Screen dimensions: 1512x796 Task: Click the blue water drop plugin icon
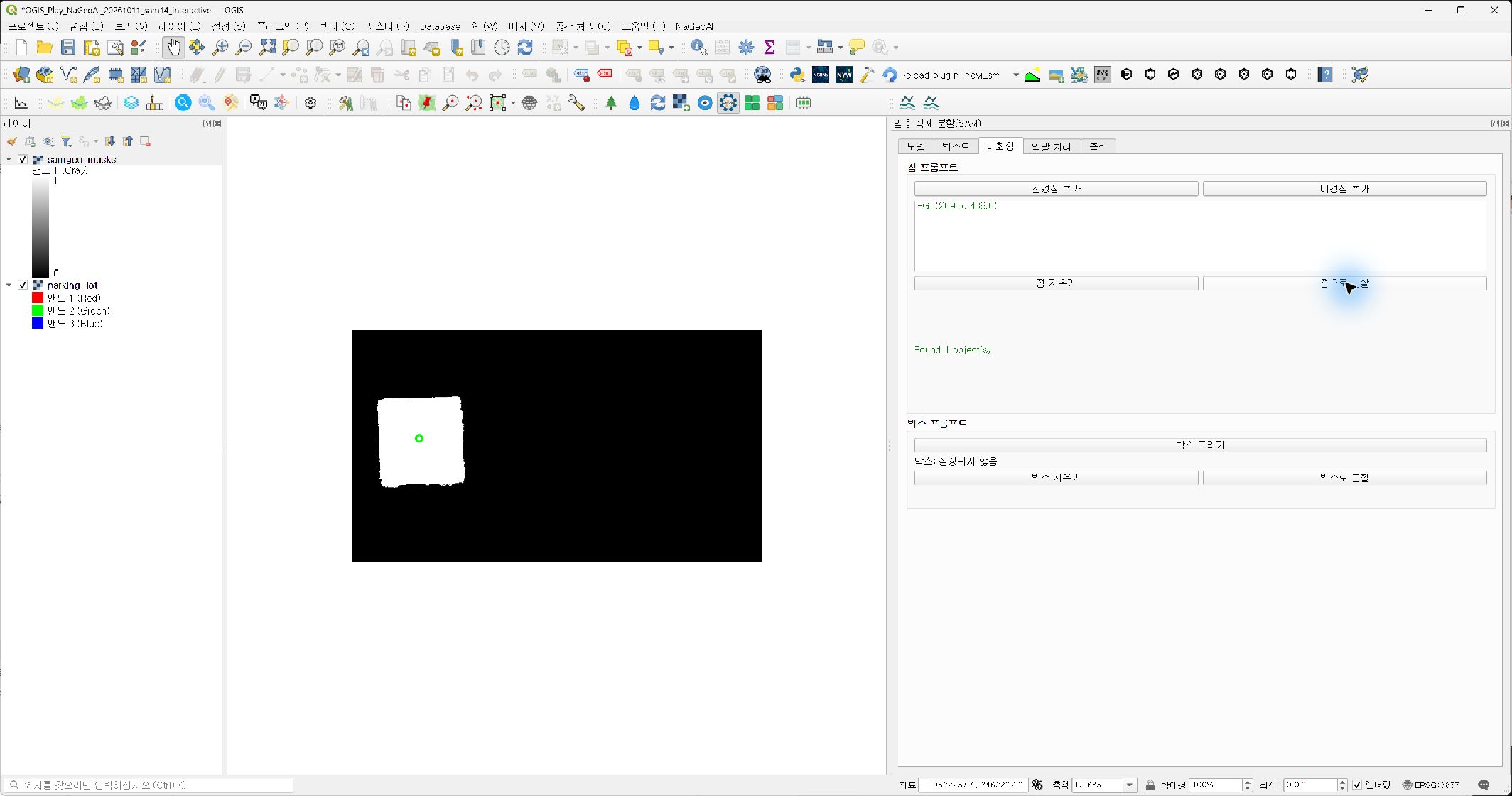coord(634,103)
